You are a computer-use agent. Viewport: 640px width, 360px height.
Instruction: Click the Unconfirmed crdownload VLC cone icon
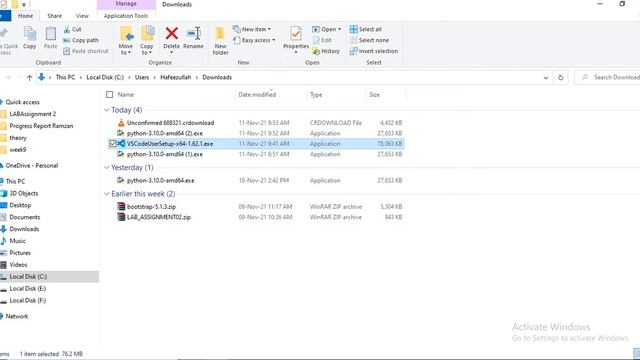pos(121,122)
